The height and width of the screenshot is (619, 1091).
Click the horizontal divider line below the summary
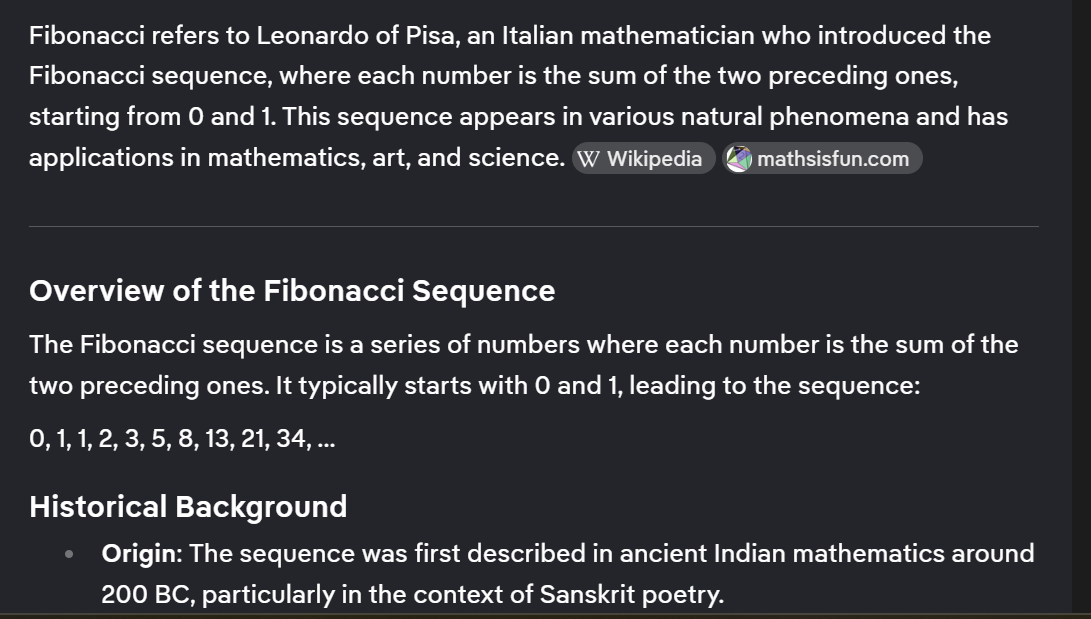pyautogui.click(x=534, y=227)
